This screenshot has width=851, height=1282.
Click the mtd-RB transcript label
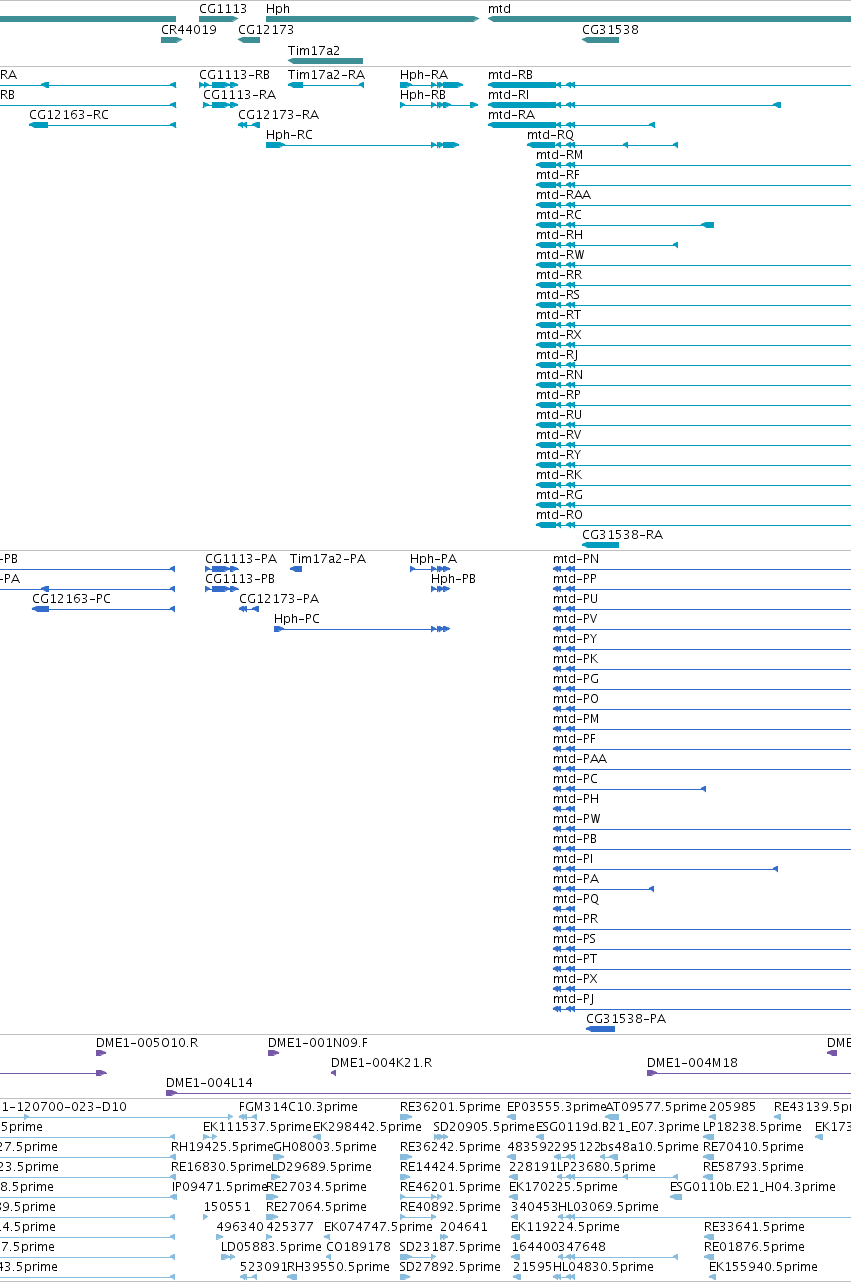click(510, 74)
